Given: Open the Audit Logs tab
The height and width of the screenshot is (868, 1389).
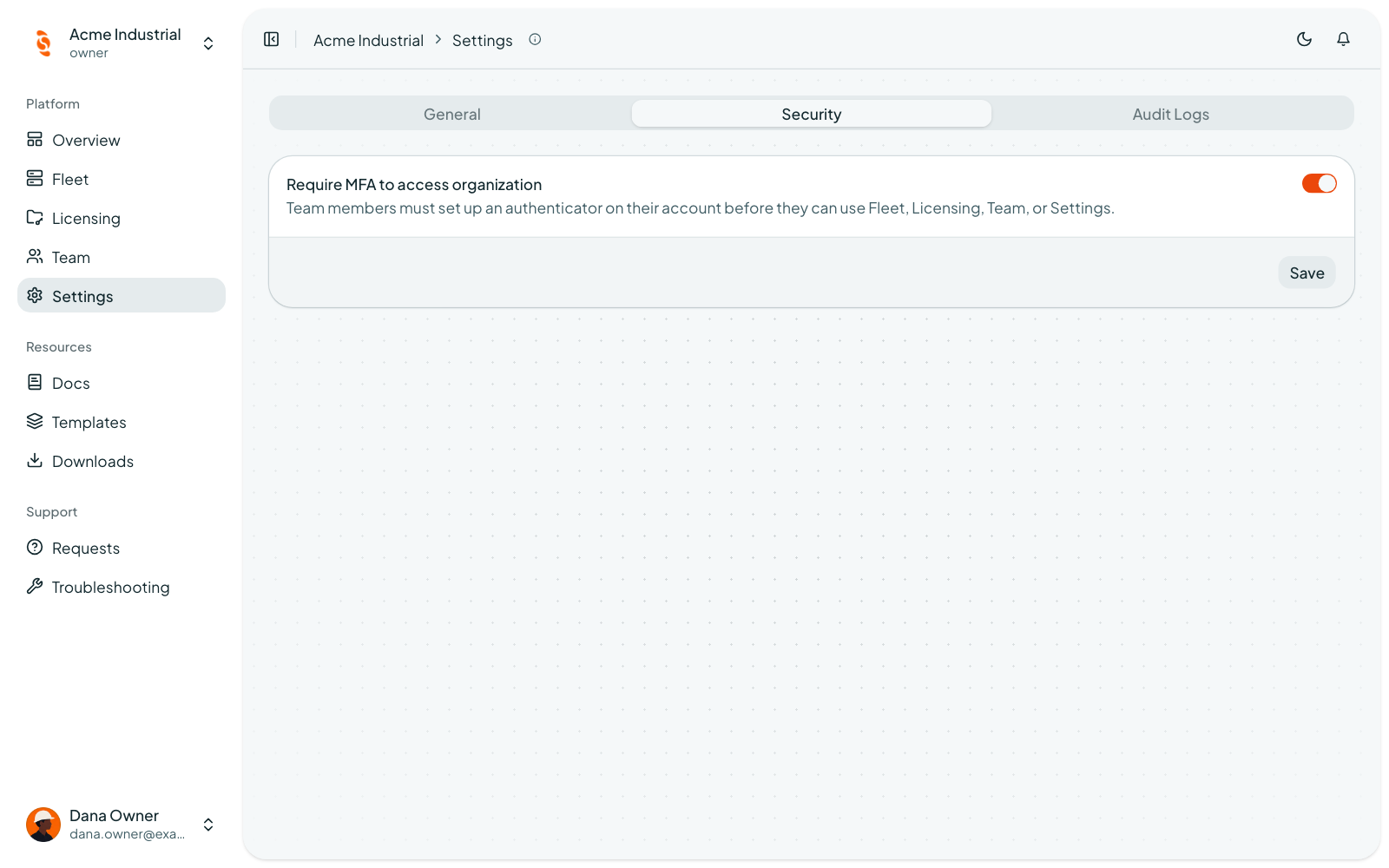Looking at the screenshot, I should pyautogui.click(x=1171, y=114).
